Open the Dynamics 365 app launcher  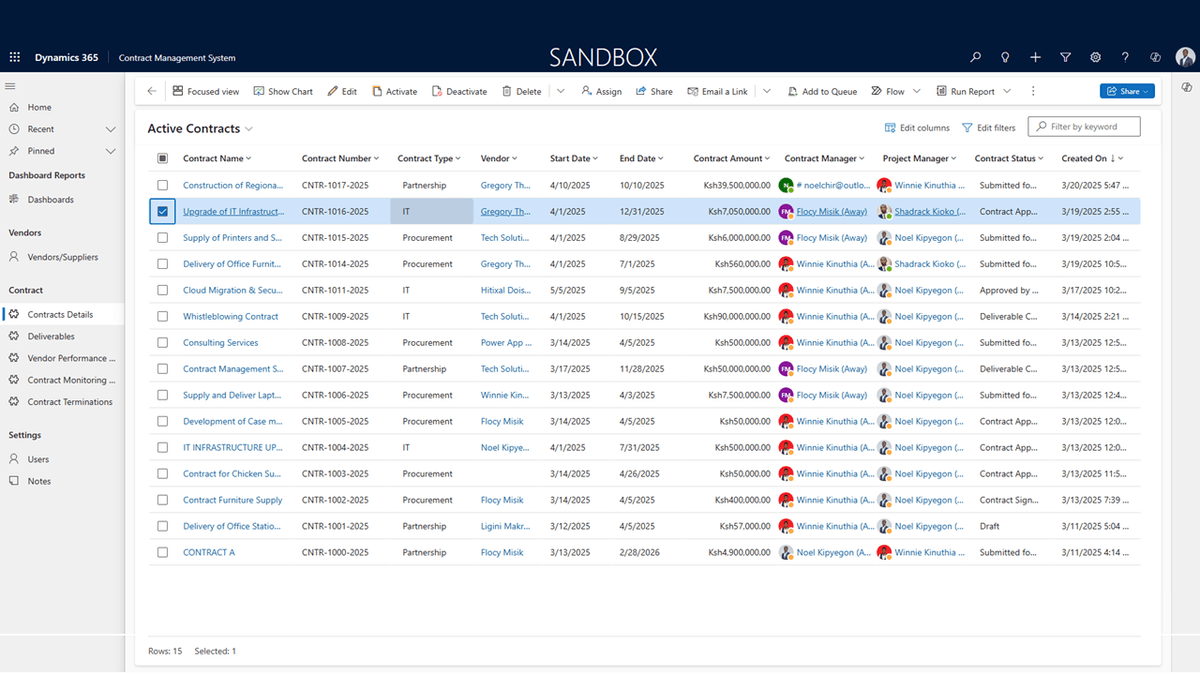click(14, 57)
